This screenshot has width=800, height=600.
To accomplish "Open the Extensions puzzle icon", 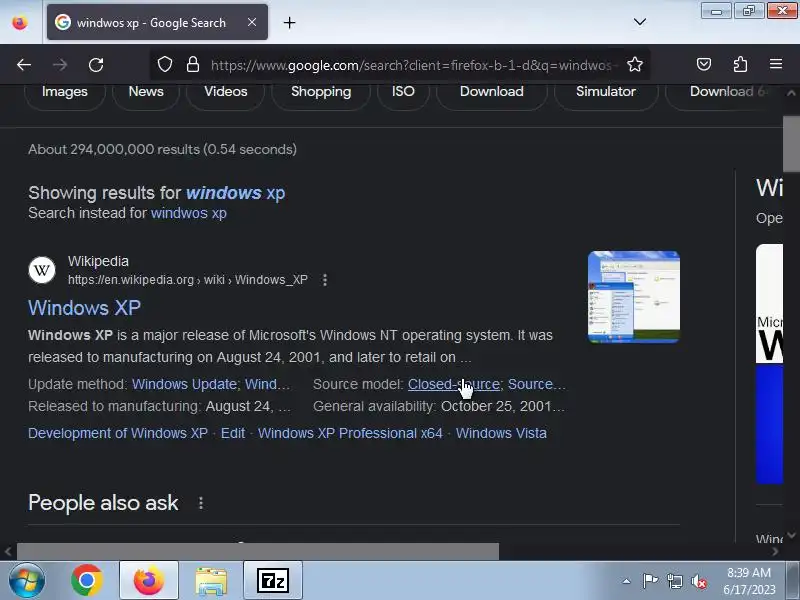I will pos(740,64).
